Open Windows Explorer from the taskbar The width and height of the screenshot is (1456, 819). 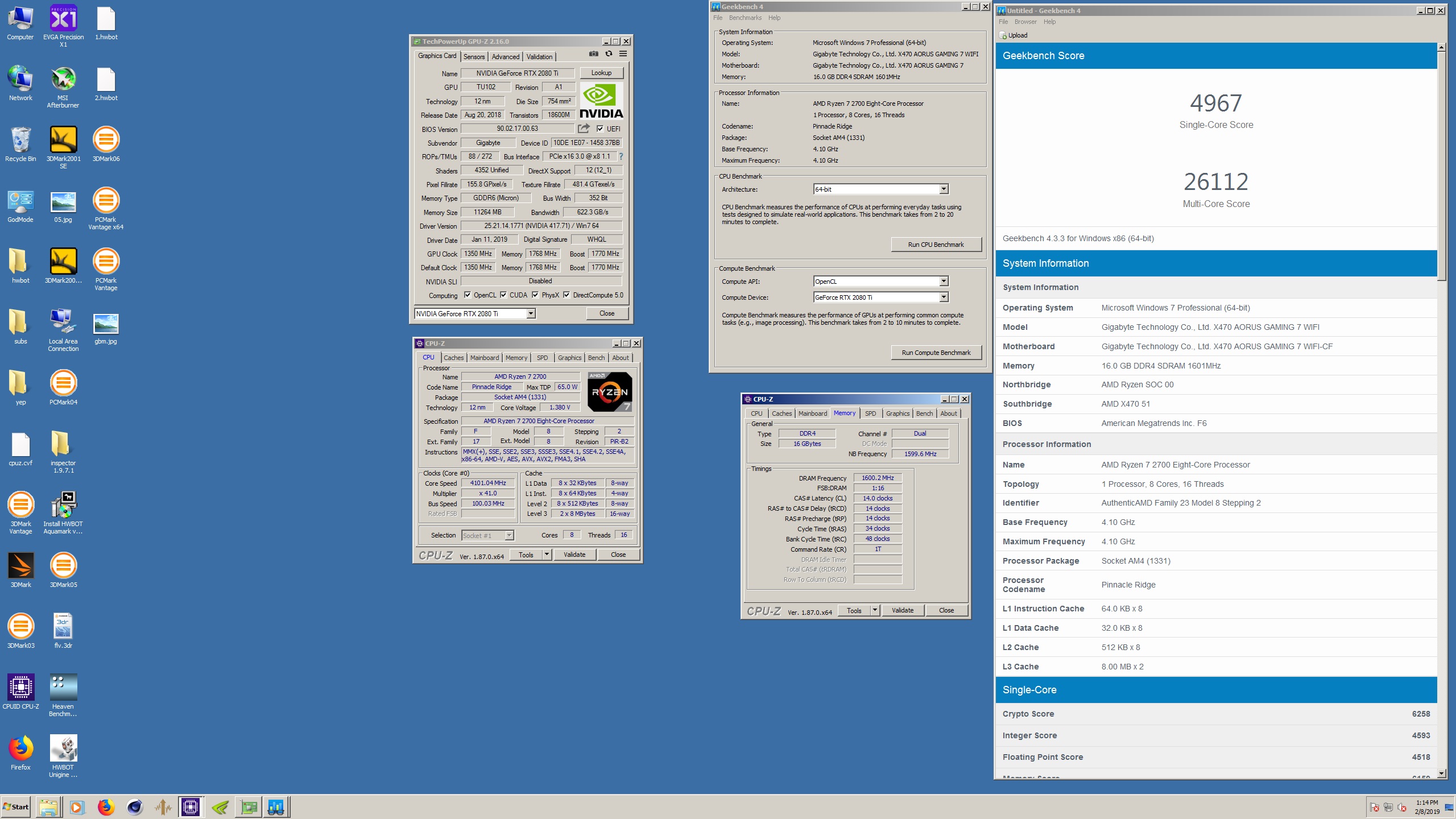click(49, 807)
